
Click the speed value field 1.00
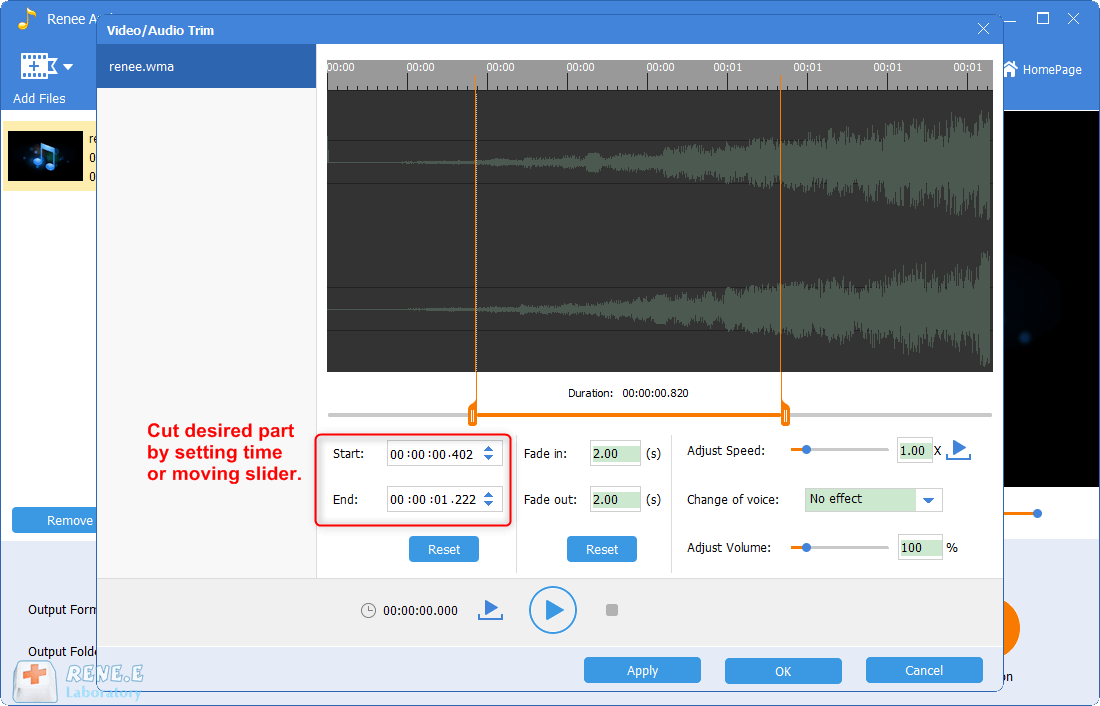point(915,451)
